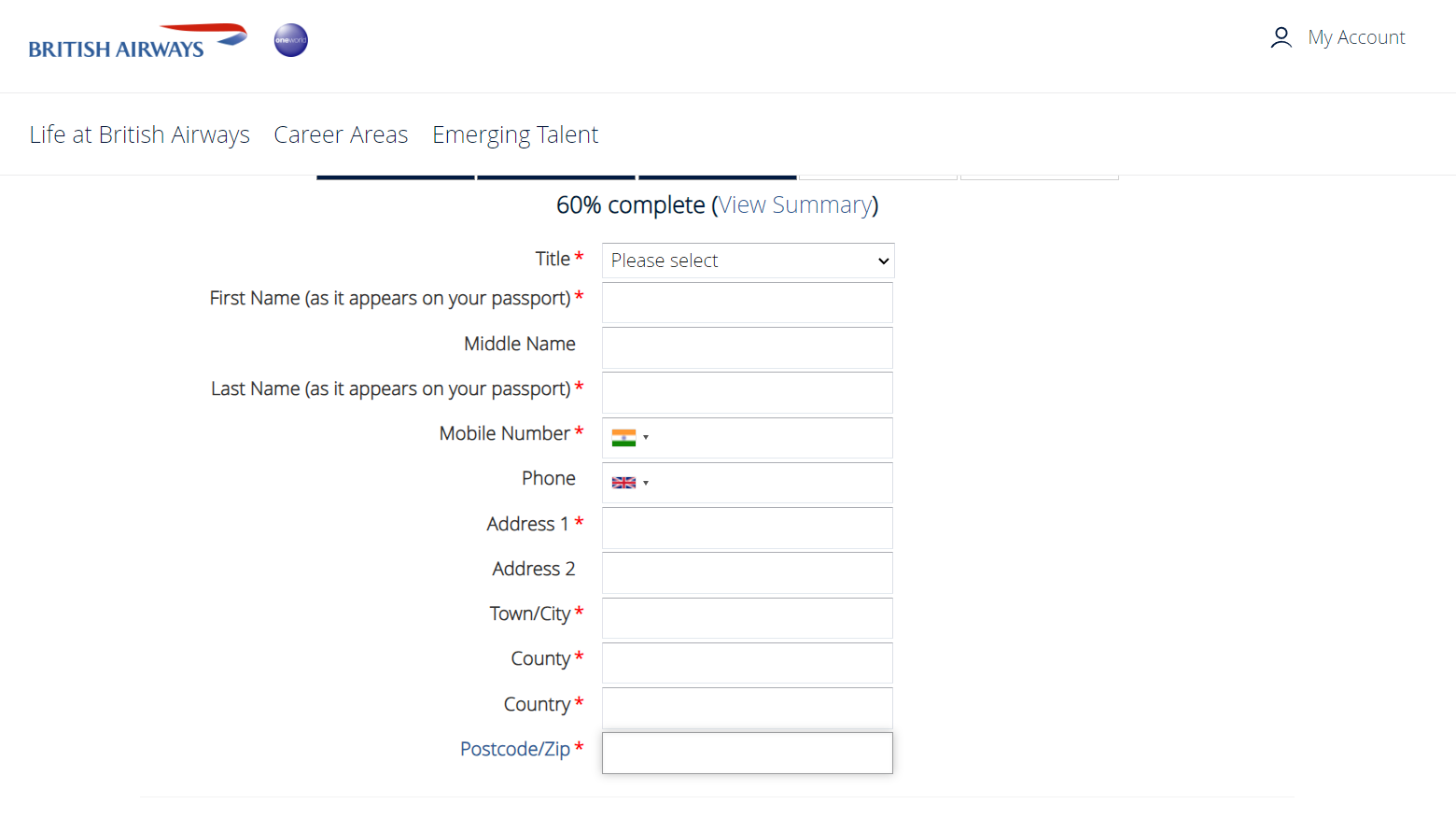Select the Country input box
Viewport: 1456px width, 818px height.
tap(748, 708)
